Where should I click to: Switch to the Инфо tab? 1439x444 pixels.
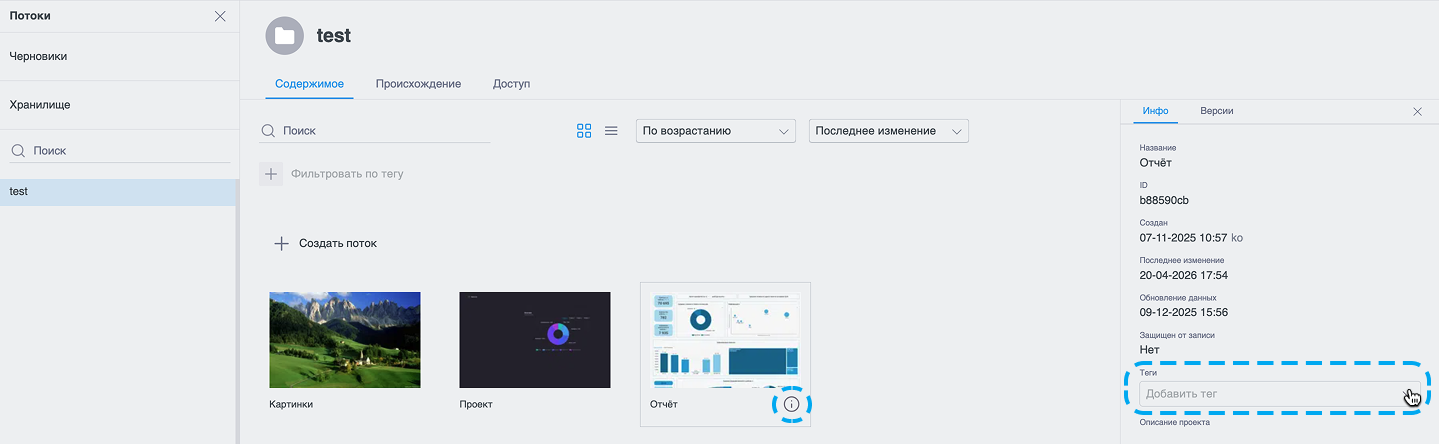click(x=1156, y=111)
